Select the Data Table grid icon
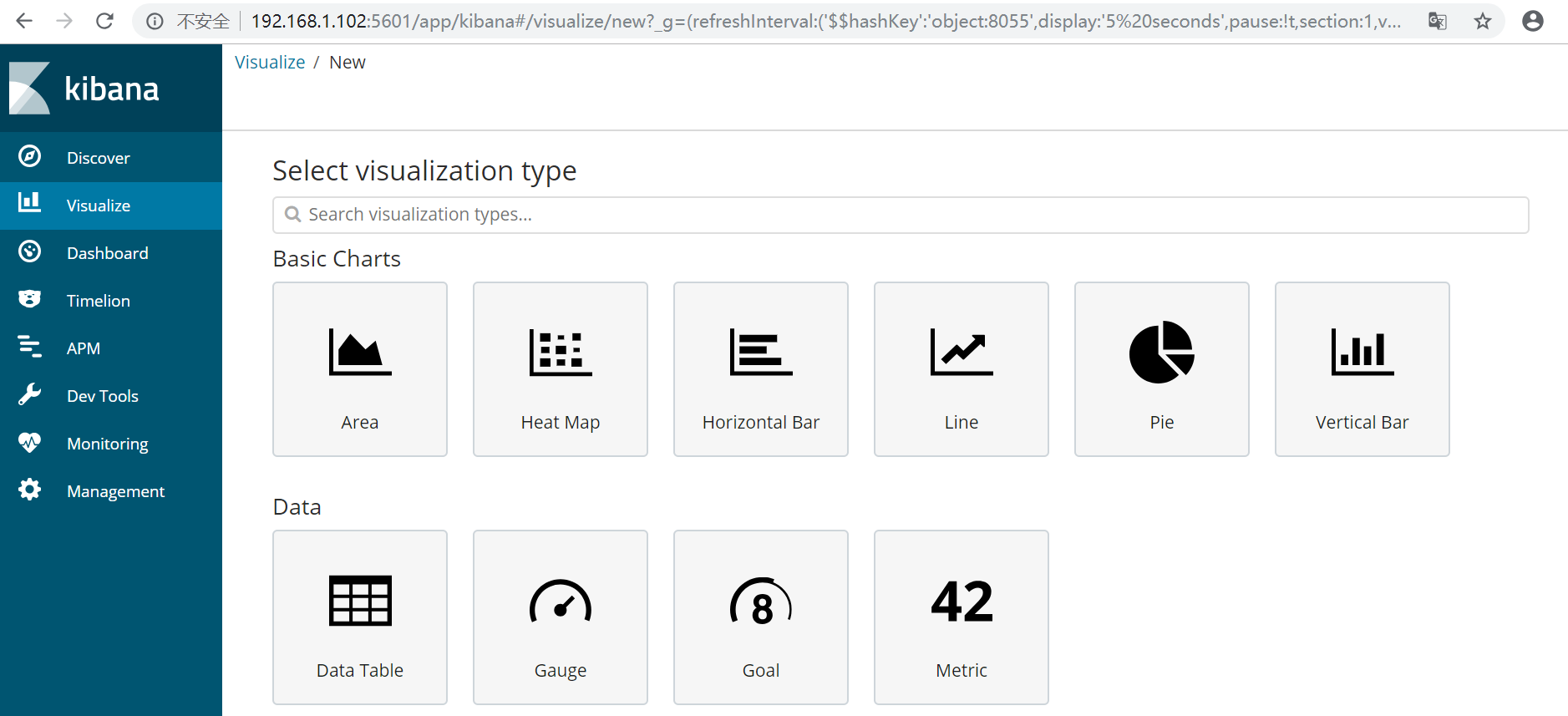The height and width of the screenshot is (716, 1568). click(360, 601)
